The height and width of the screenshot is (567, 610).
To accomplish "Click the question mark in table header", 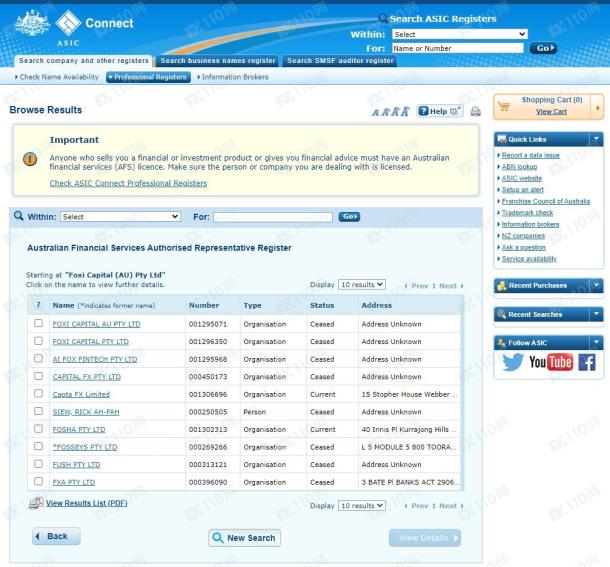I will (x=38, y=305).
